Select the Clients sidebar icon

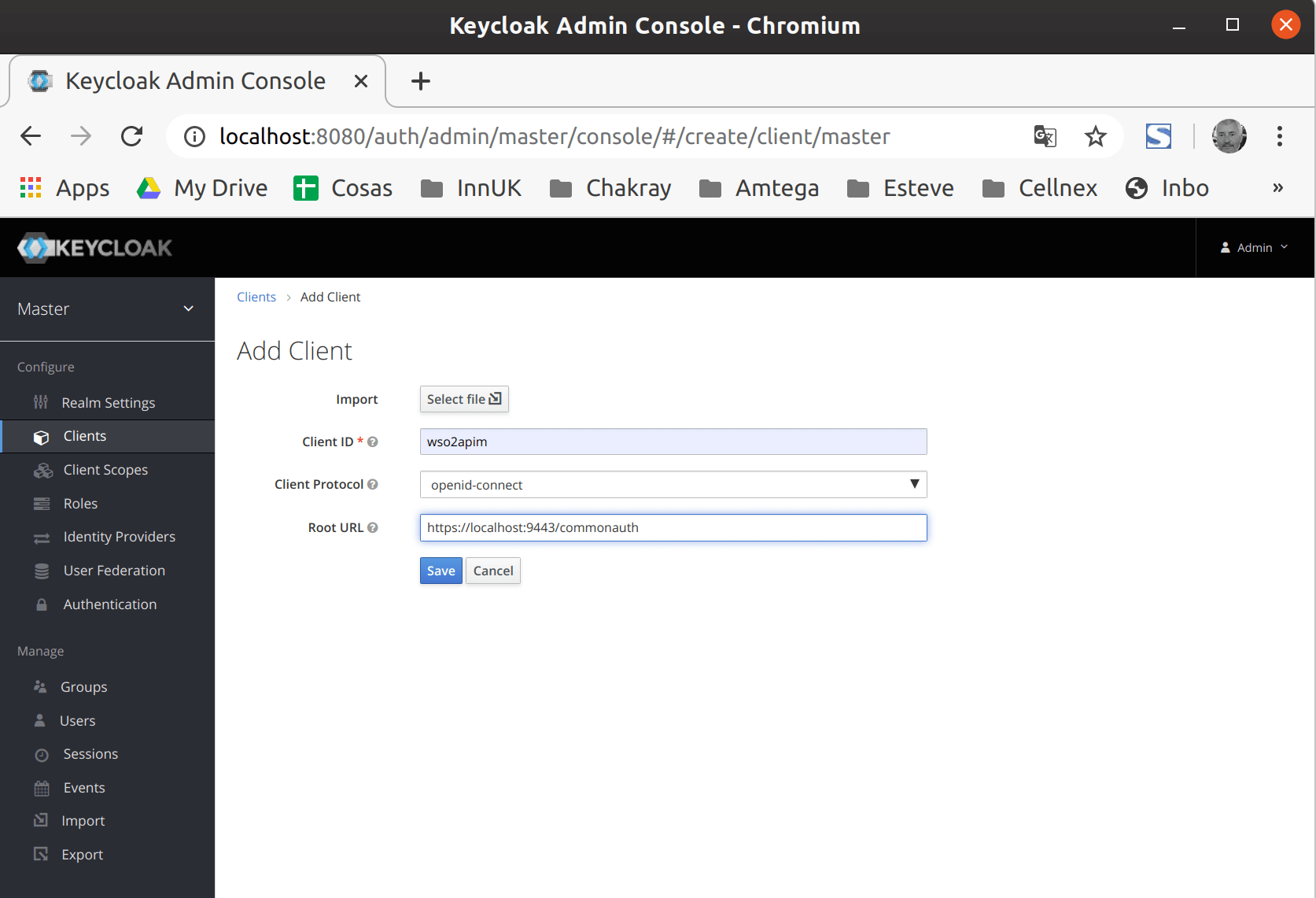click(x=42, y=436)
